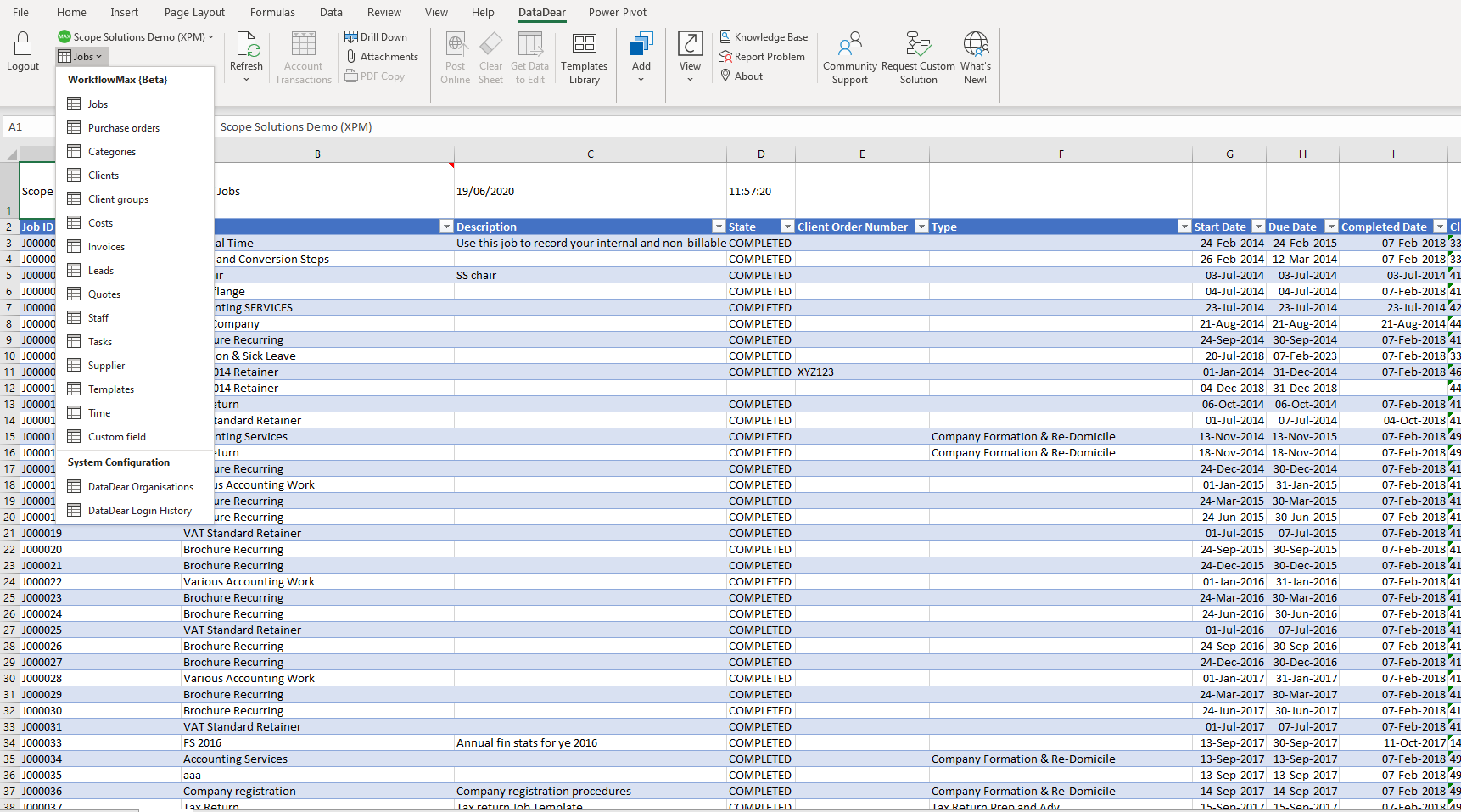Select Quotes menu entry
The height and width of the screenshot is (812, 1461).
[x=135, y=294]
